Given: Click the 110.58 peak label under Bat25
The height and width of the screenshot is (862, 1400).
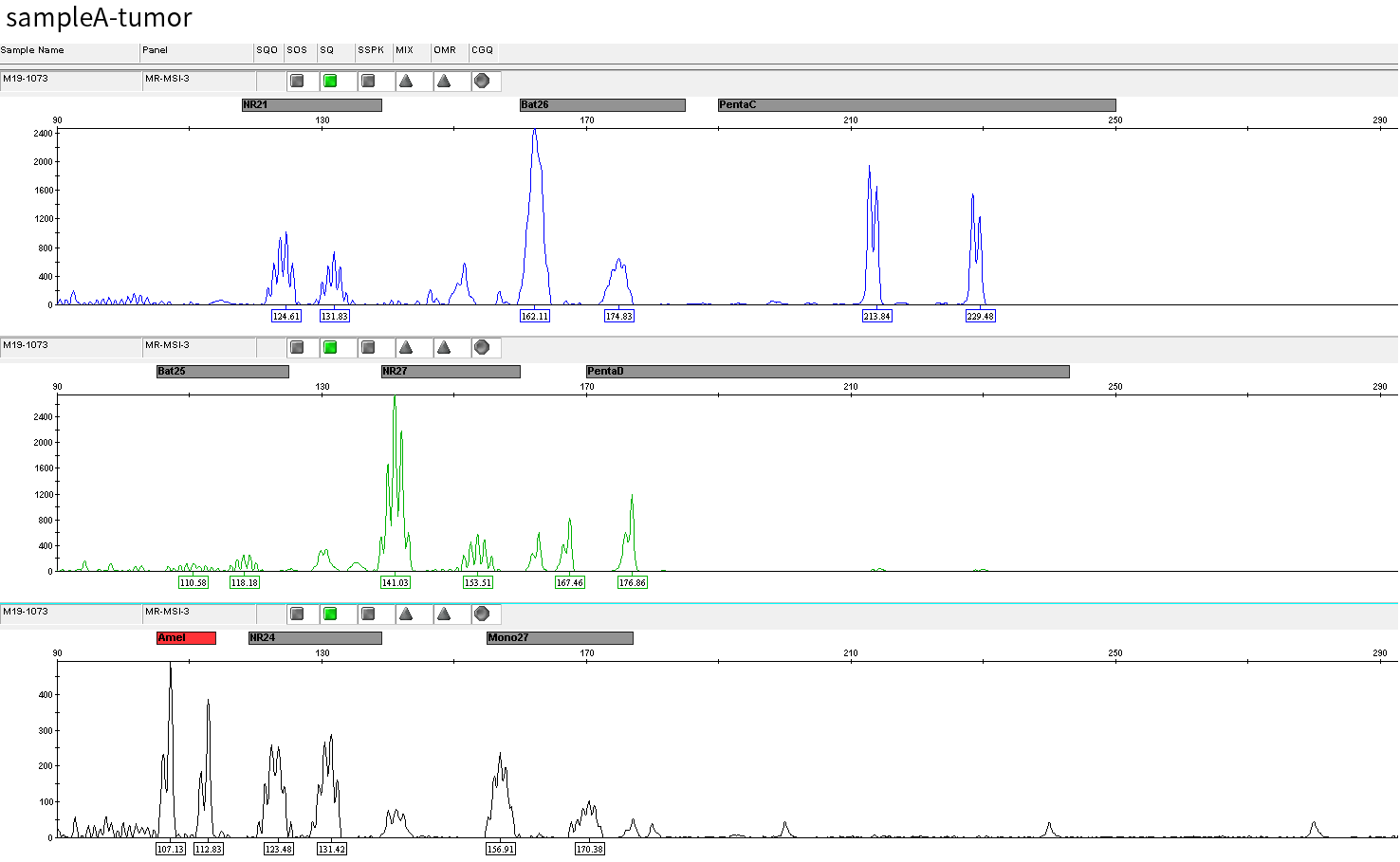Looking at the screenshot, I should [193, 582].
